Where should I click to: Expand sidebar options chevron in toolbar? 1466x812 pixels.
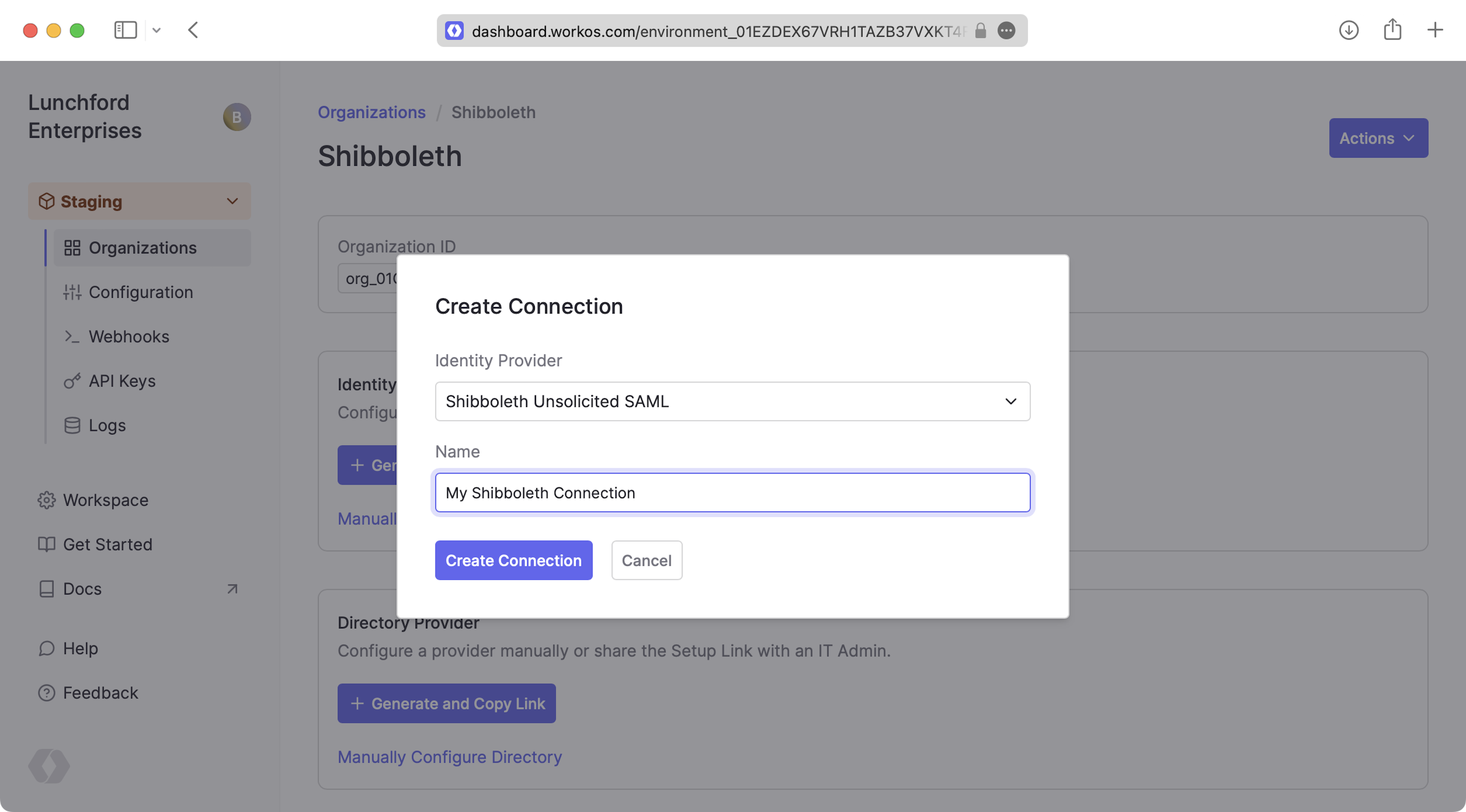pos(157,31)
